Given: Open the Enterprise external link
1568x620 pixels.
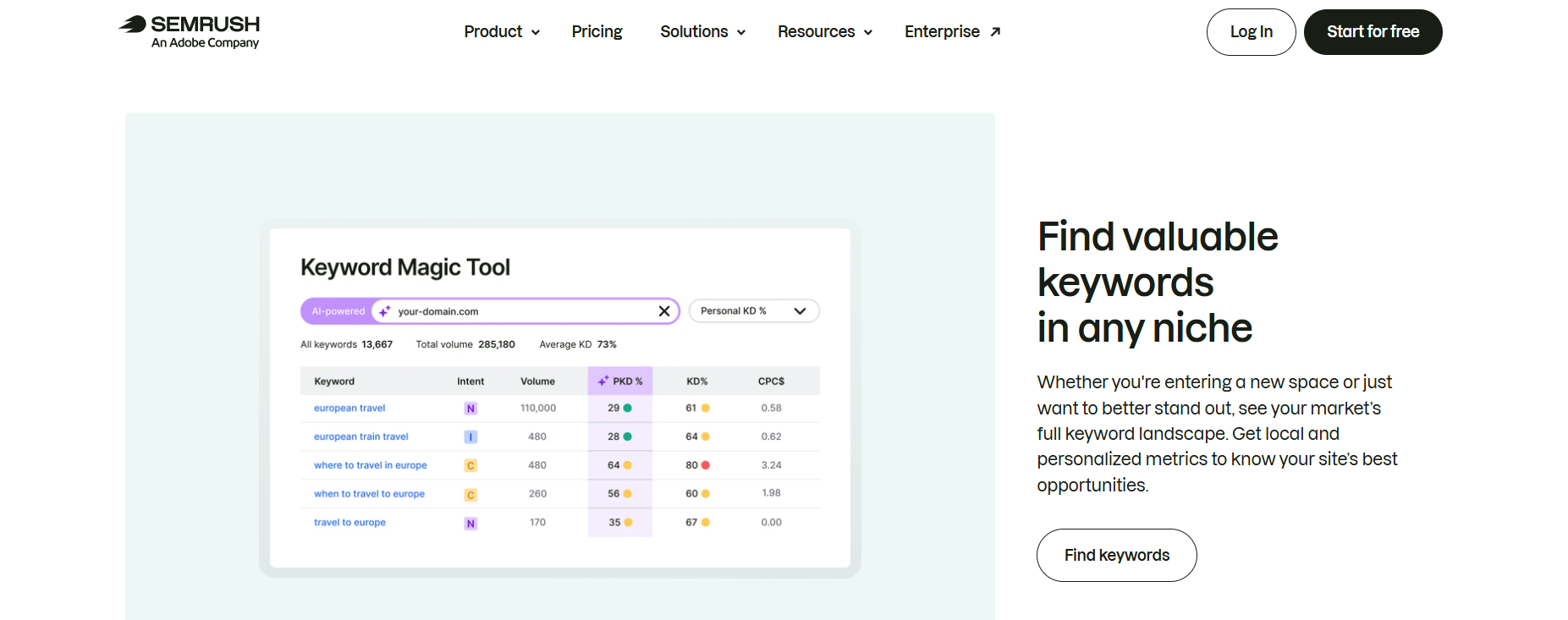Looking at the screenshot, I should (953, 32).
